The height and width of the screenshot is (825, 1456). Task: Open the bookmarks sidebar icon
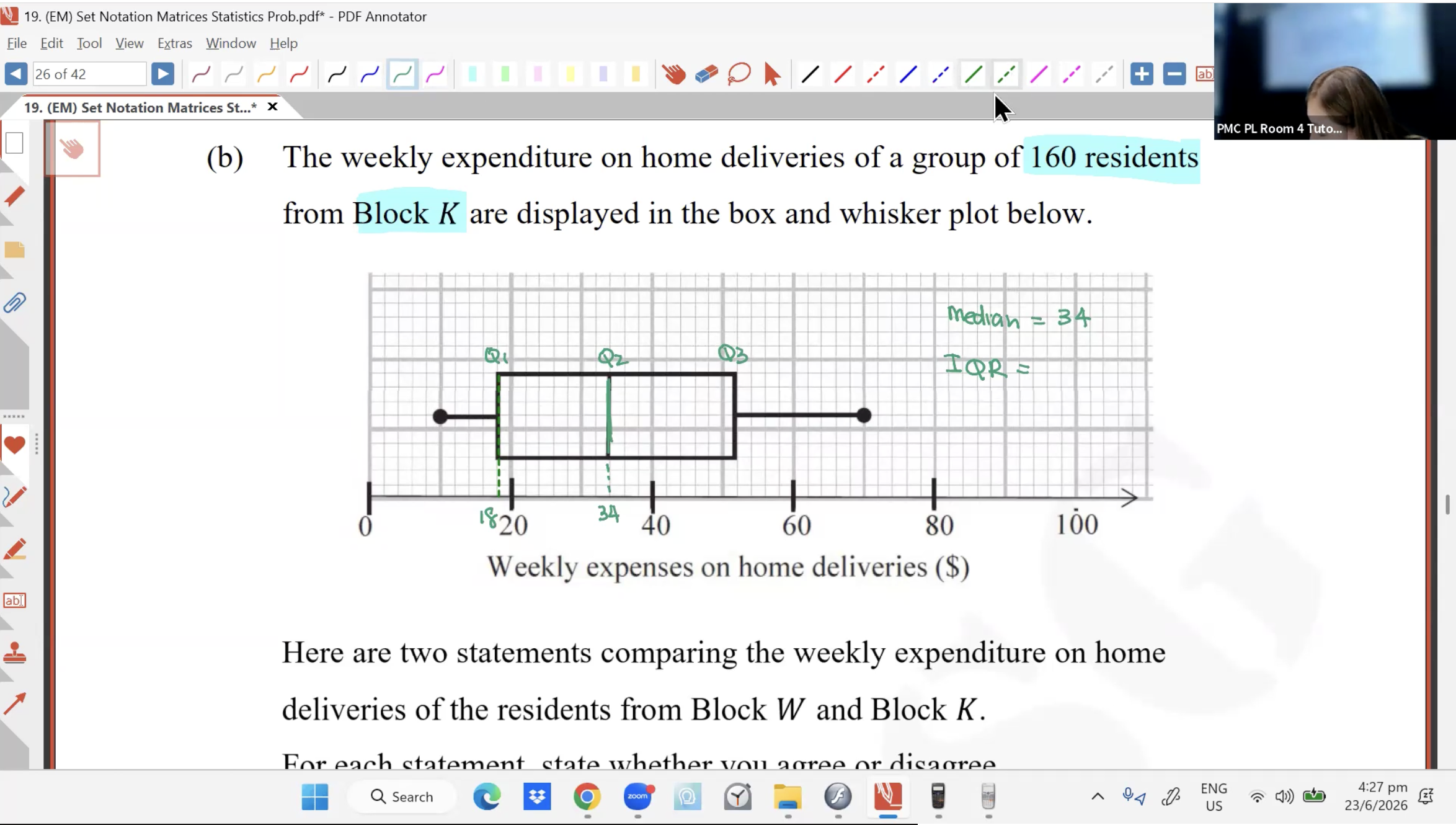[14, 197]
